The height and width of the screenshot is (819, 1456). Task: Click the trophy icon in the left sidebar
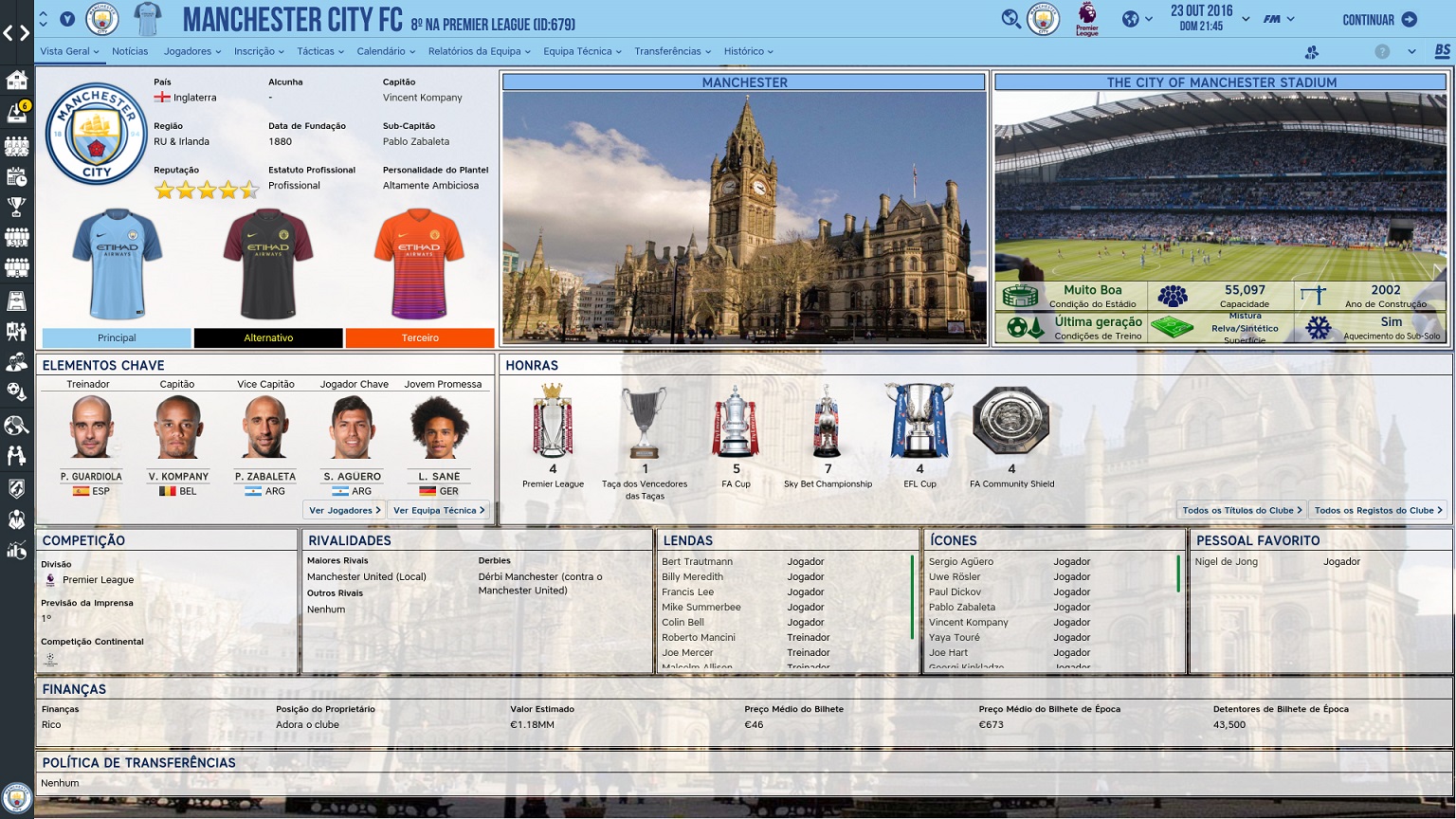pos(16,206)
